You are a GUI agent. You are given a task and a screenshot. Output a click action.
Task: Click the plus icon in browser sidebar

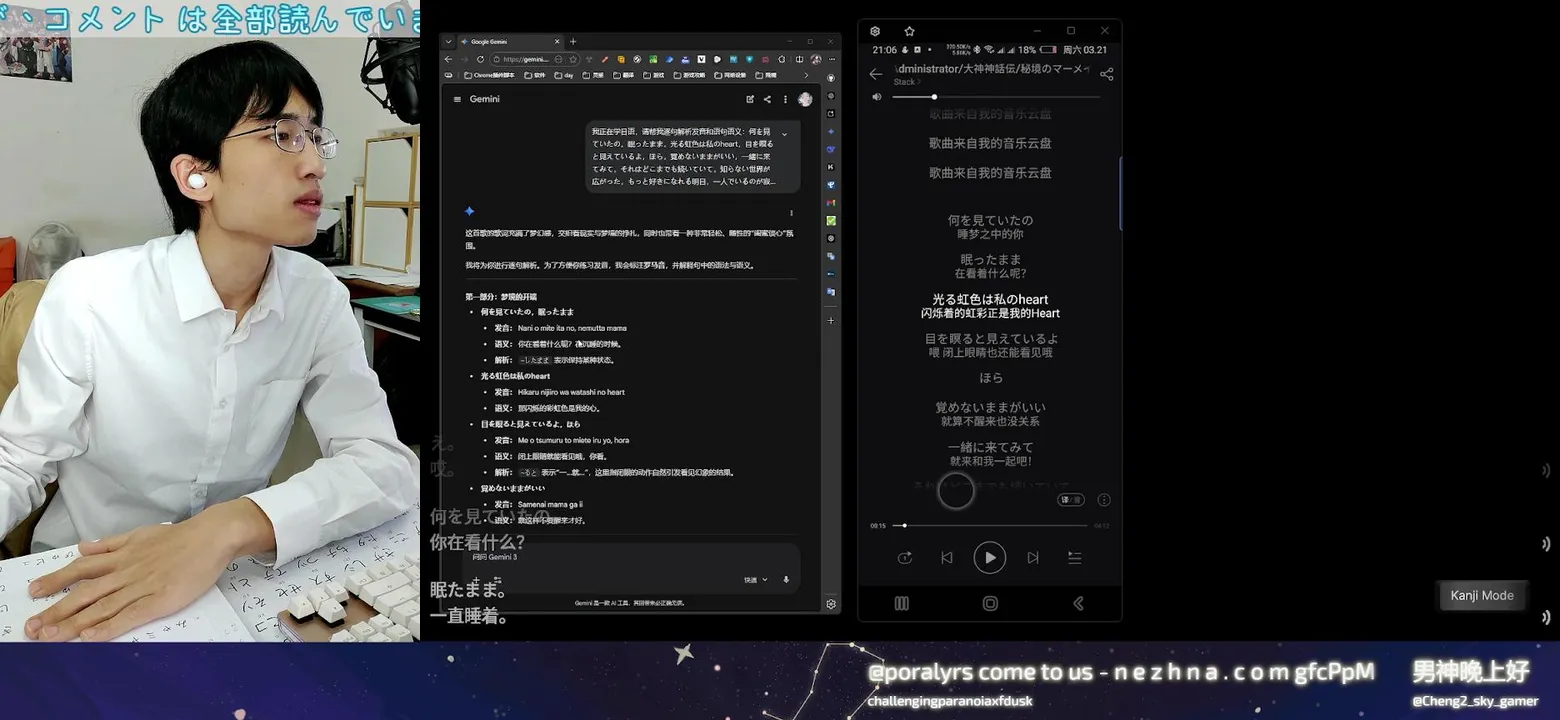pyautogui.click(x=831, y=321)
